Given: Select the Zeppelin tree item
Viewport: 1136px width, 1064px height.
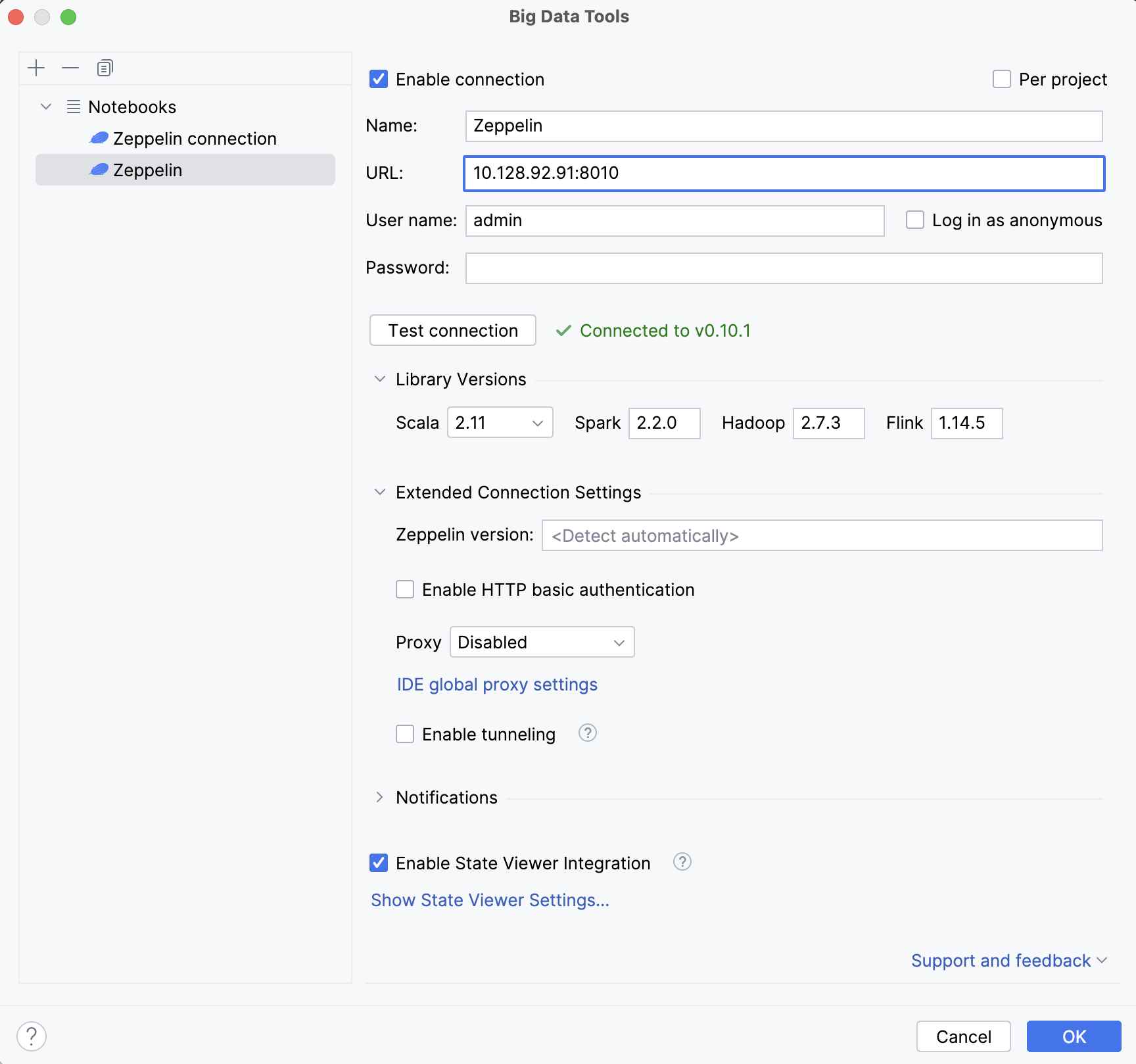Looking at the screenshot, I should 185,170.
